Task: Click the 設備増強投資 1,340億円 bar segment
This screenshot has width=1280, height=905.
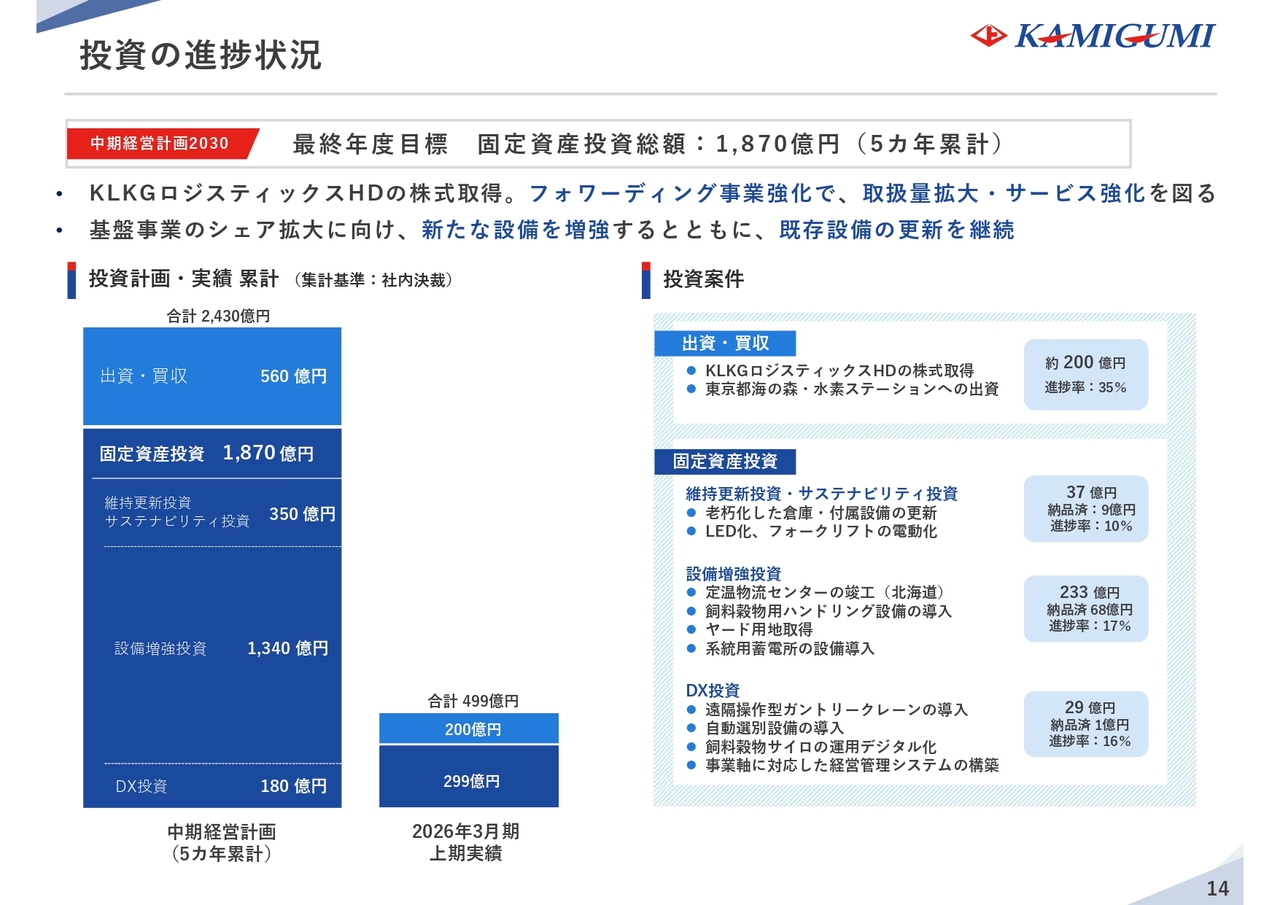Action: pos(212,648)
